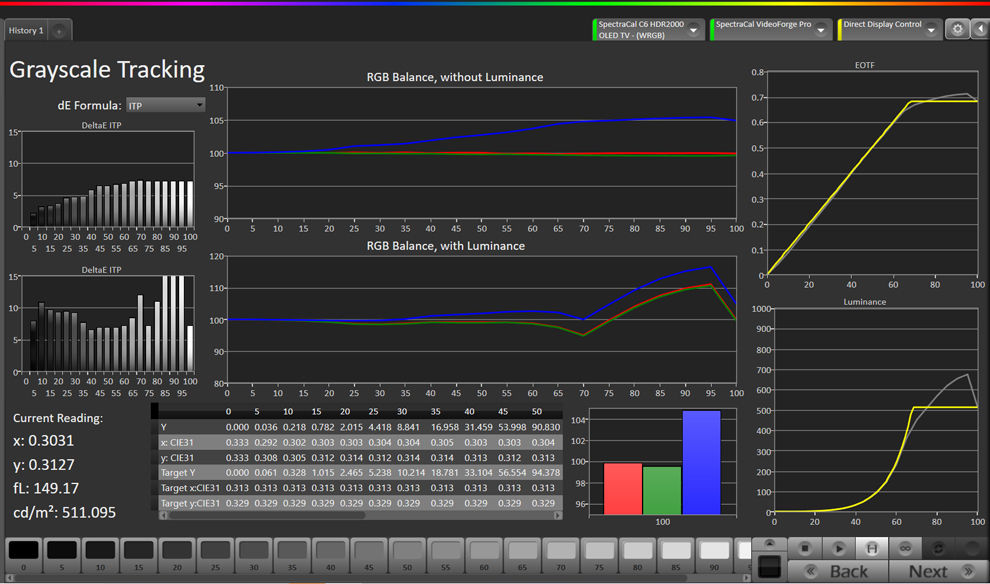The image size is (990, 584).
Task: Select the 90 percent grayscale patch
Action: pos(714,555)
